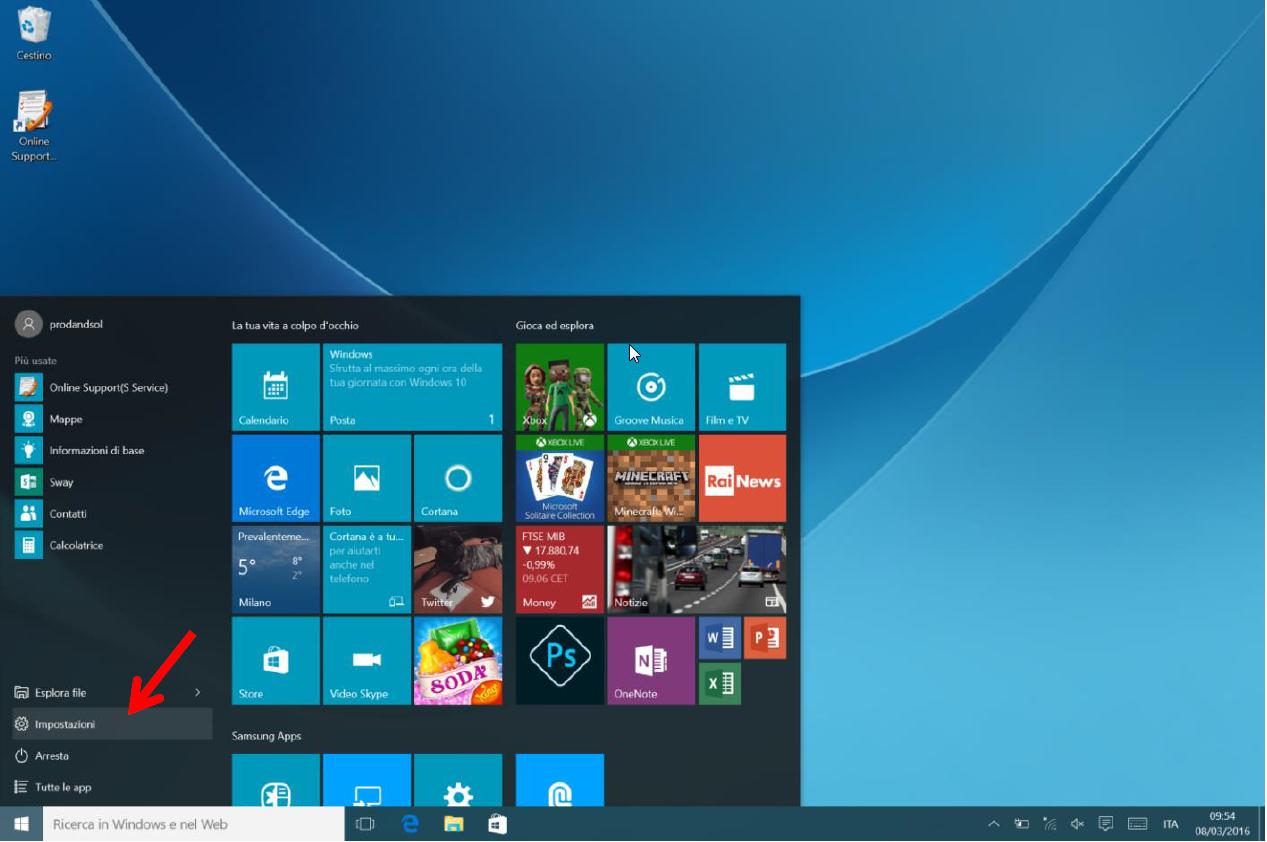
Task: Open the Money FTSE MIB tile
Action: (x=560, y=569)
